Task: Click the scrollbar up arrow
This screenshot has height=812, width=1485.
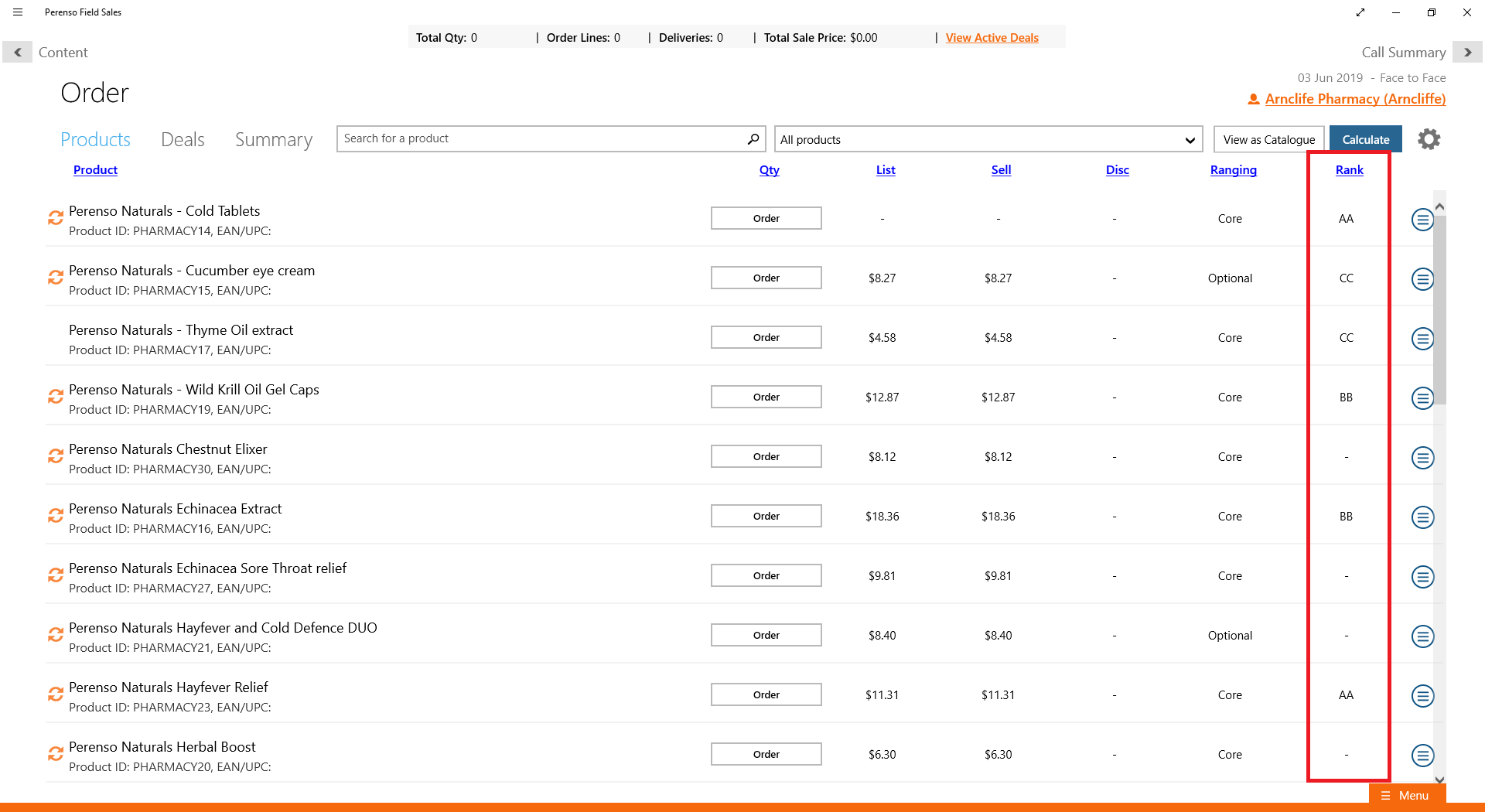Action: click(1439, 206)
